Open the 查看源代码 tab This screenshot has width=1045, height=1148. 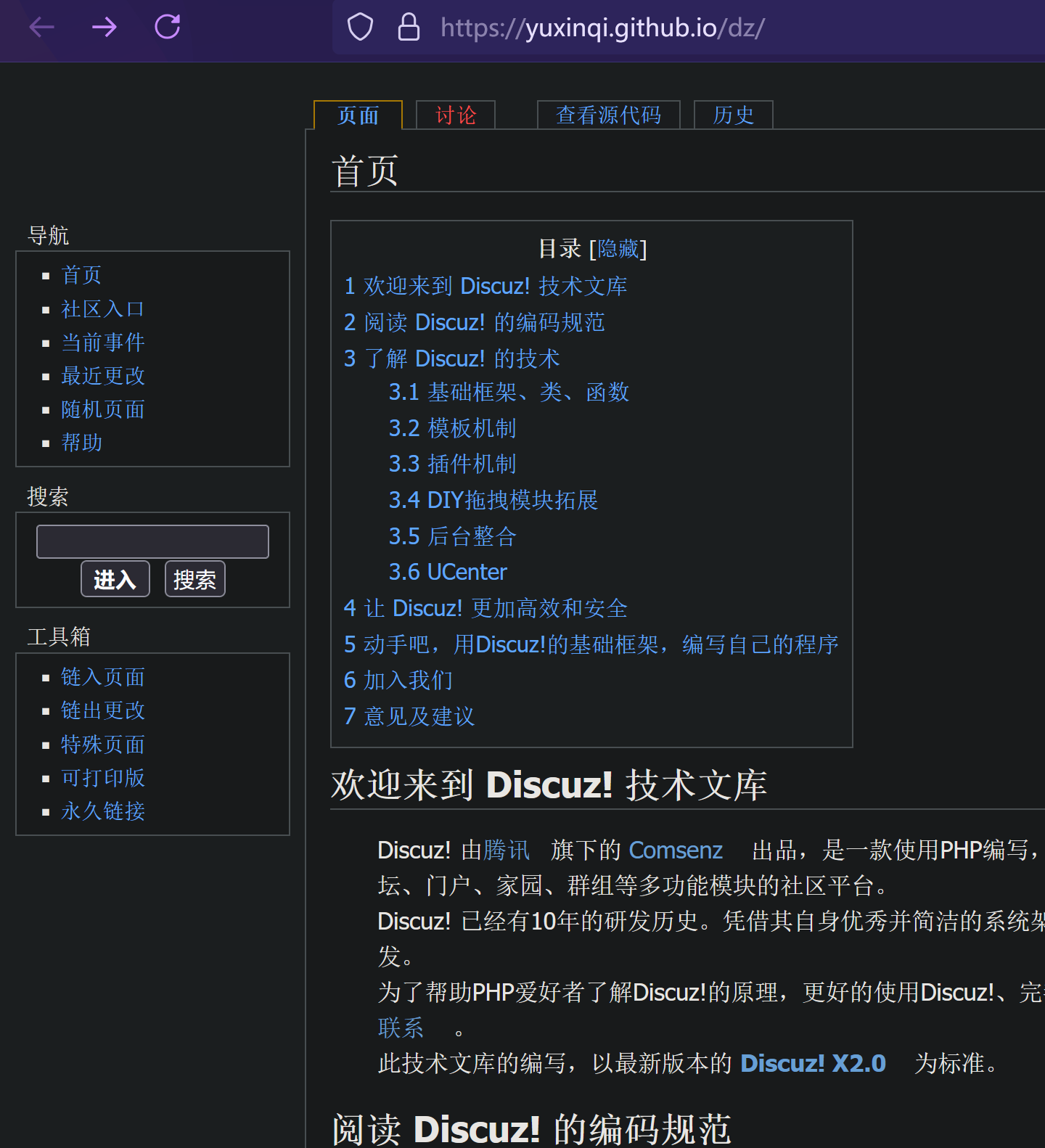(608, 115)
